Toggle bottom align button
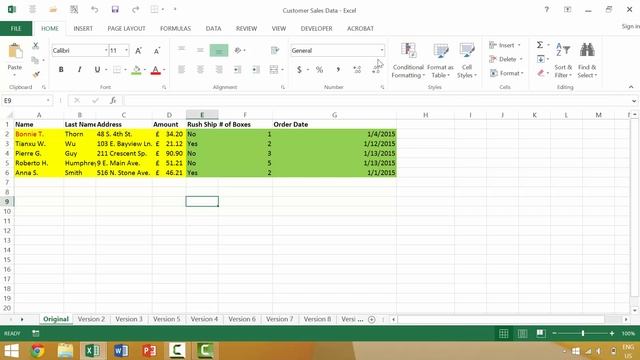 click(219, 50)
